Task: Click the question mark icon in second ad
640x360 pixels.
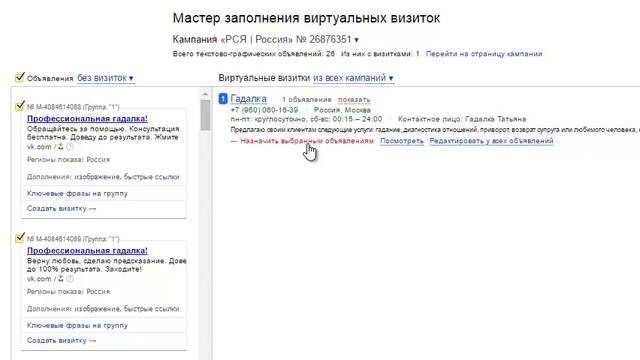Action: click(70, 279)
